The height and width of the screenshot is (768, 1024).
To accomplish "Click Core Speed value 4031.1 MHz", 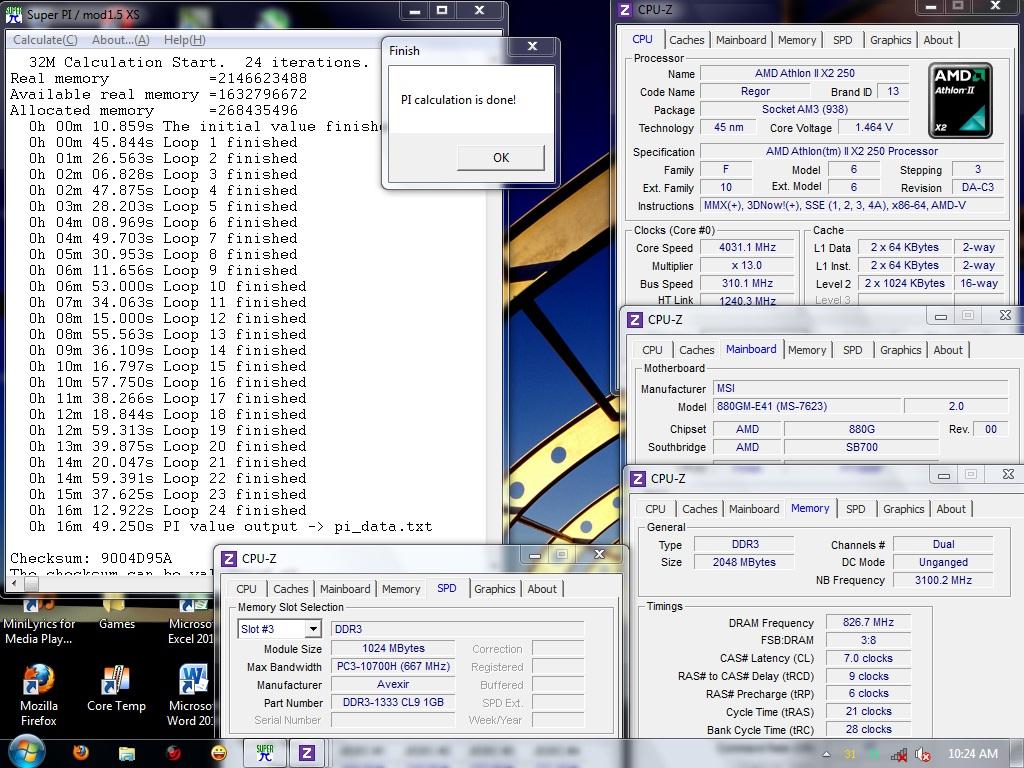I will tap(747, 247).
